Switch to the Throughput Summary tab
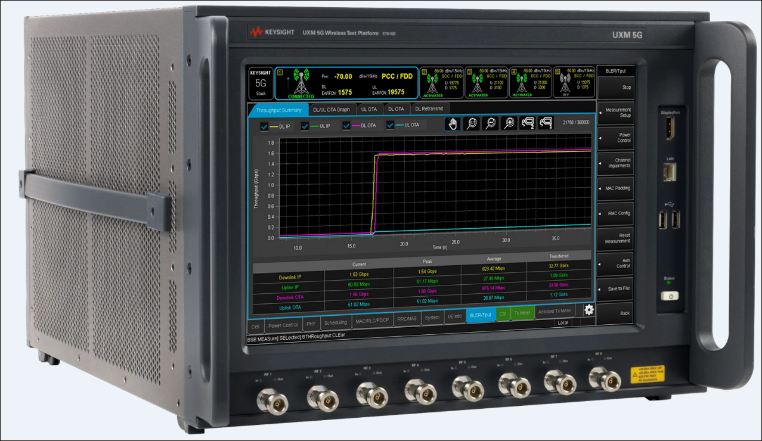 tap(278, 110)
